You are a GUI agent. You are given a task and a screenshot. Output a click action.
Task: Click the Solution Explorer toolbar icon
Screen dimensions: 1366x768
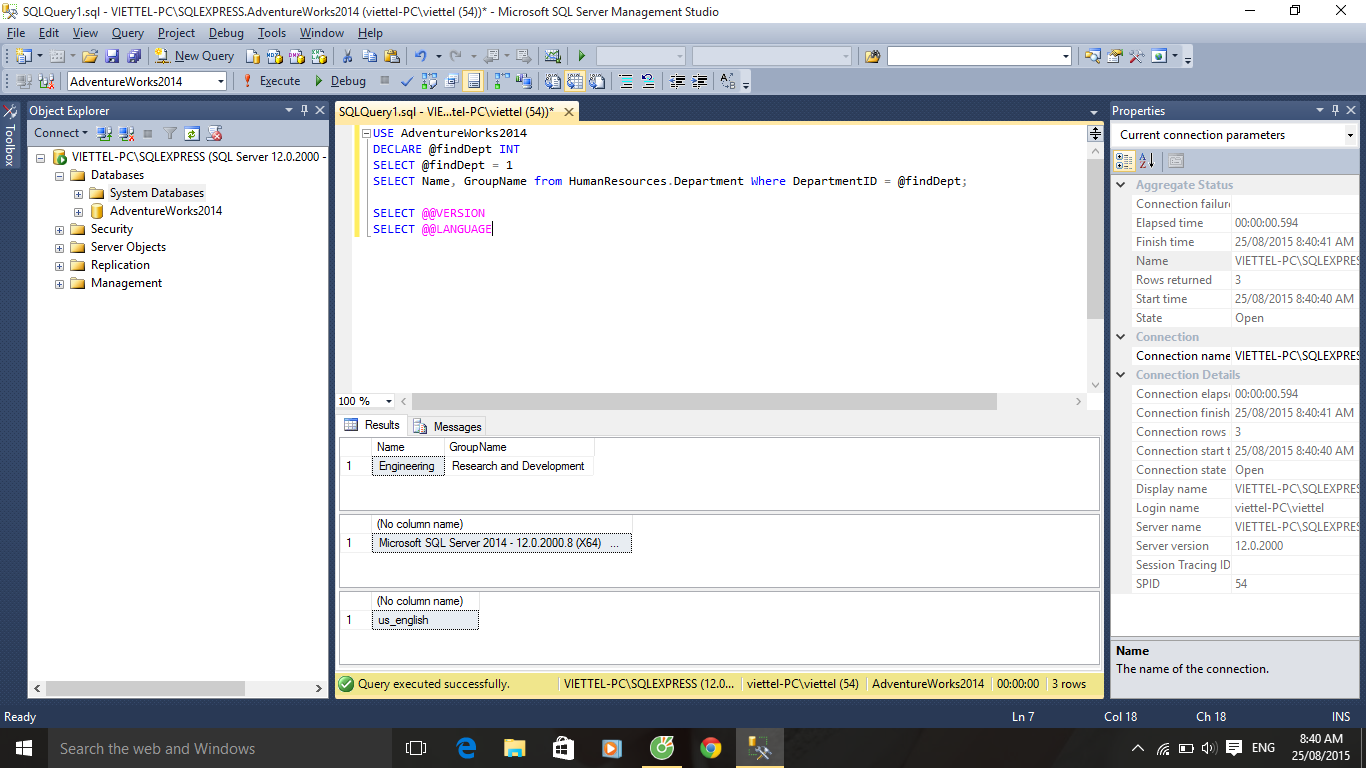pyautogui.click(x=1092, y=56)
